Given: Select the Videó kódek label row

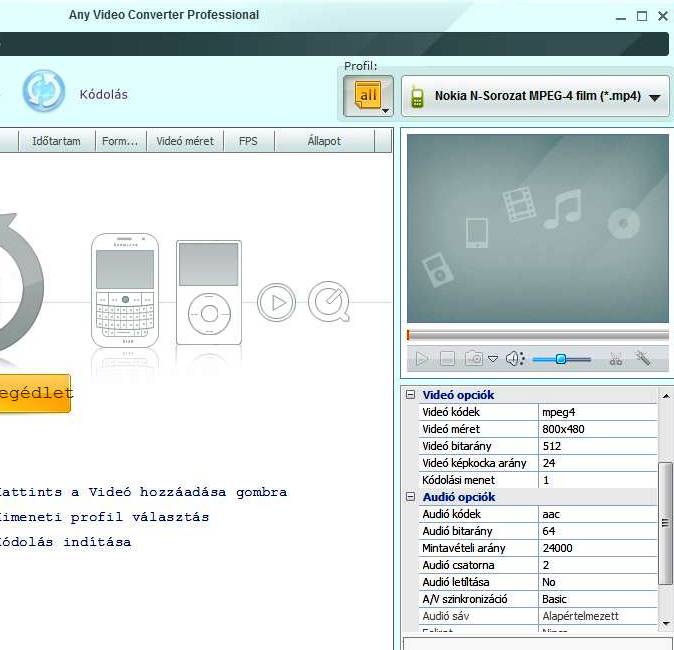Looking at the screenshot, I should 478,412.
